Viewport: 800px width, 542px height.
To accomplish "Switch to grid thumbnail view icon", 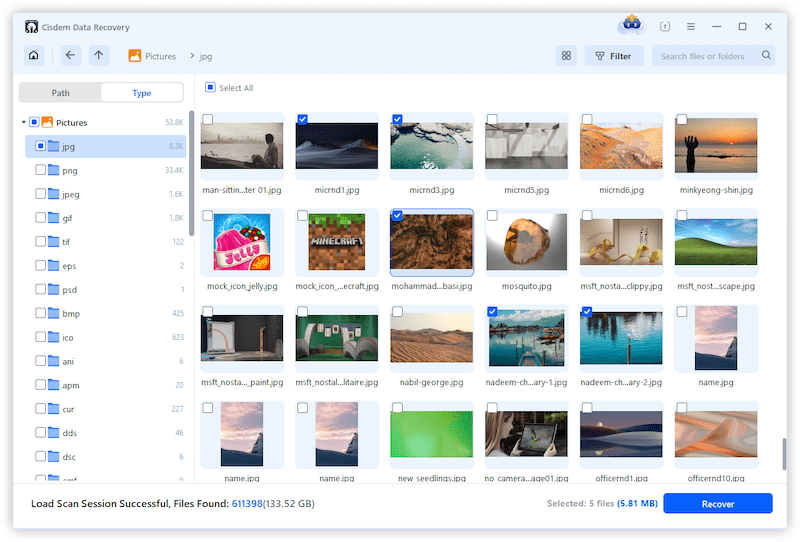I will pyautogui.click(x=566, y=56).
